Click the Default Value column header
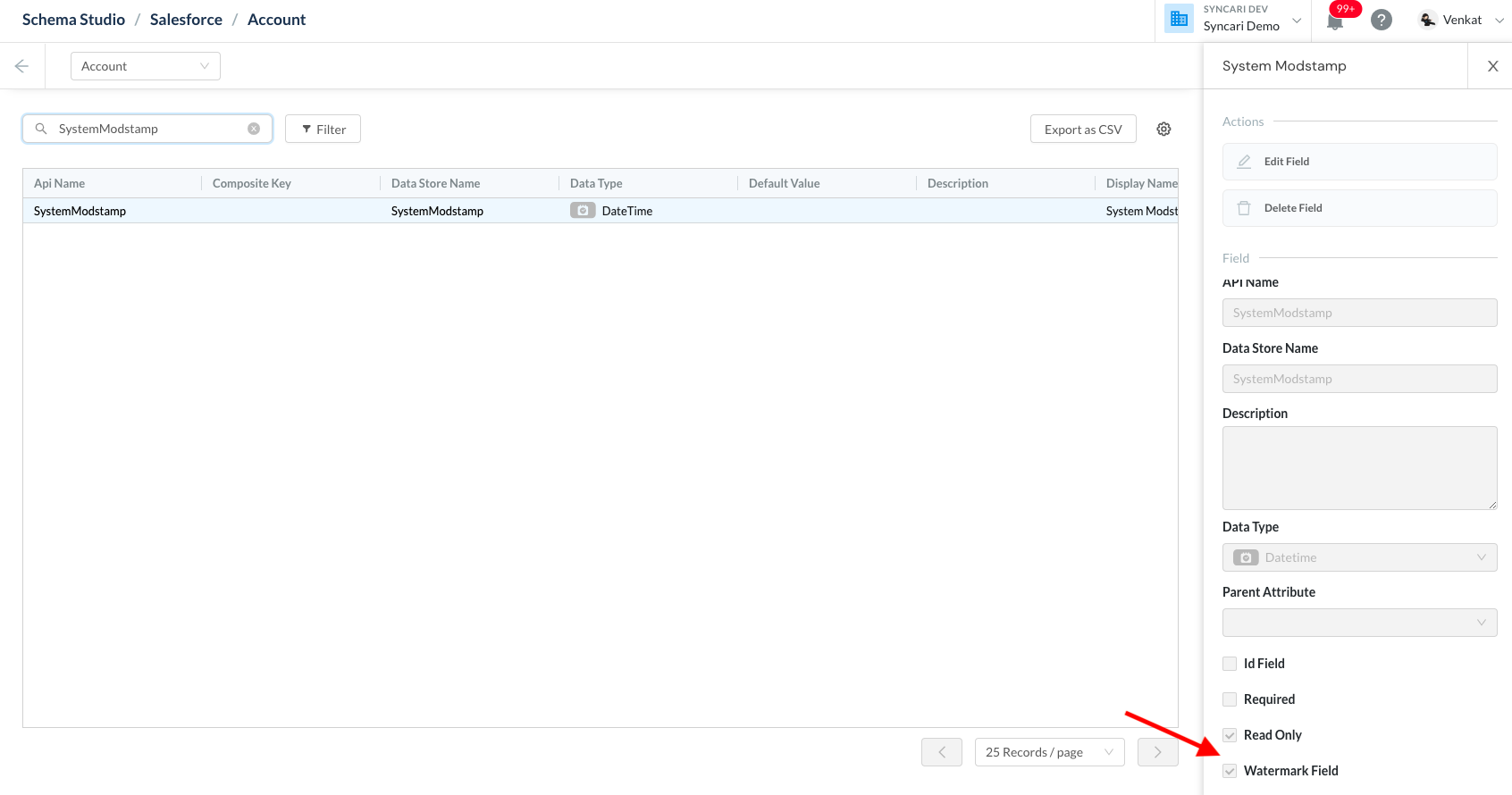 [x=827, y=183]
